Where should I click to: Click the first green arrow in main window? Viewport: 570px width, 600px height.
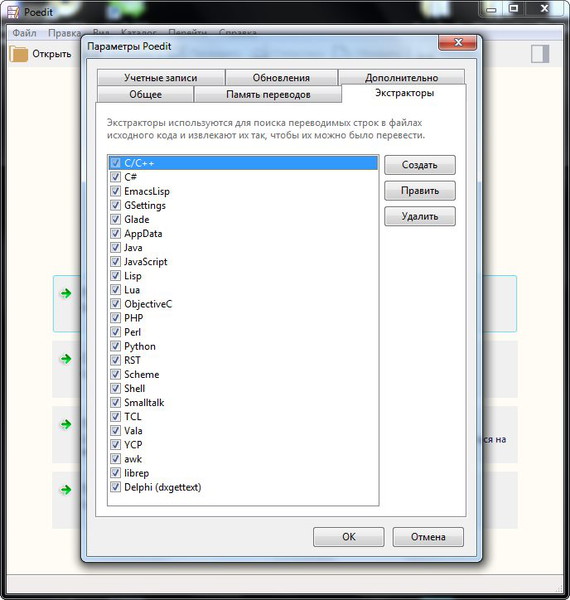(66, 293)
